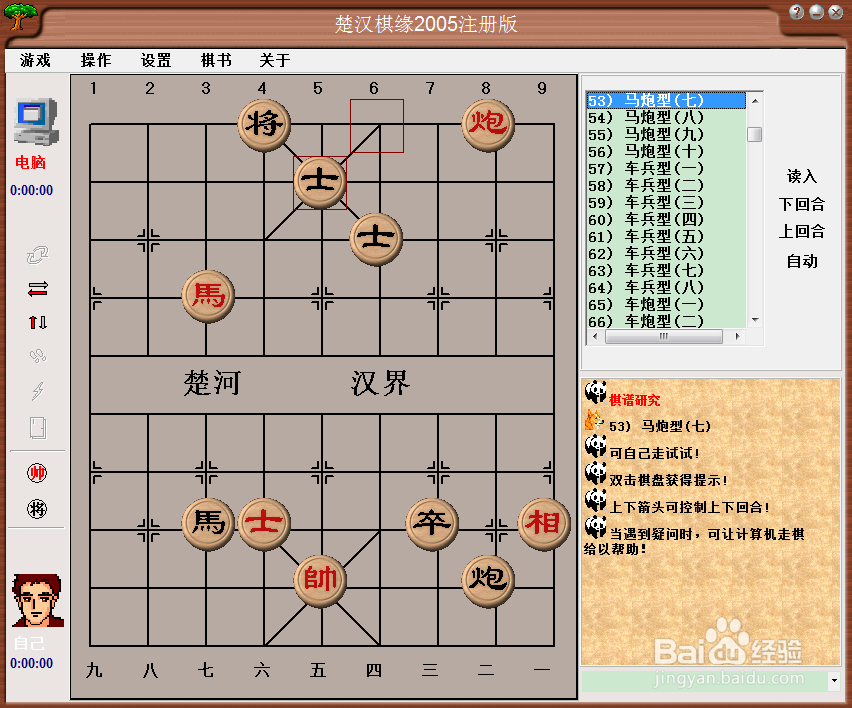Select the red 士 piece
The image size is (852, 708).
264,524
